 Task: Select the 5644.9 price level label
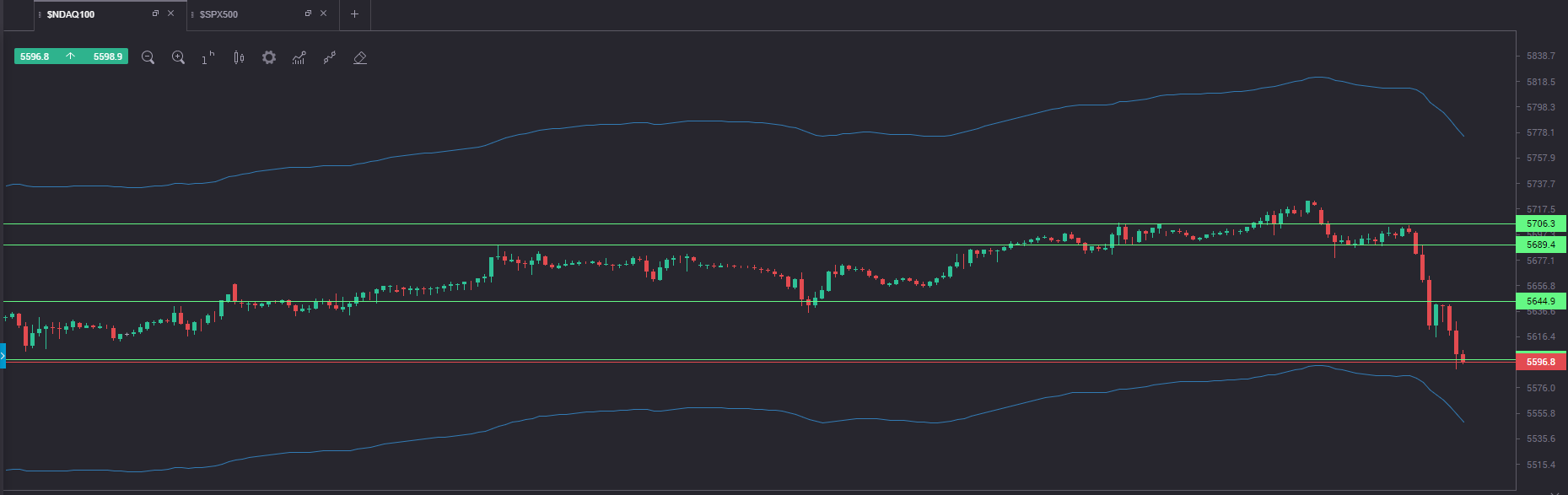[1541, 301]
